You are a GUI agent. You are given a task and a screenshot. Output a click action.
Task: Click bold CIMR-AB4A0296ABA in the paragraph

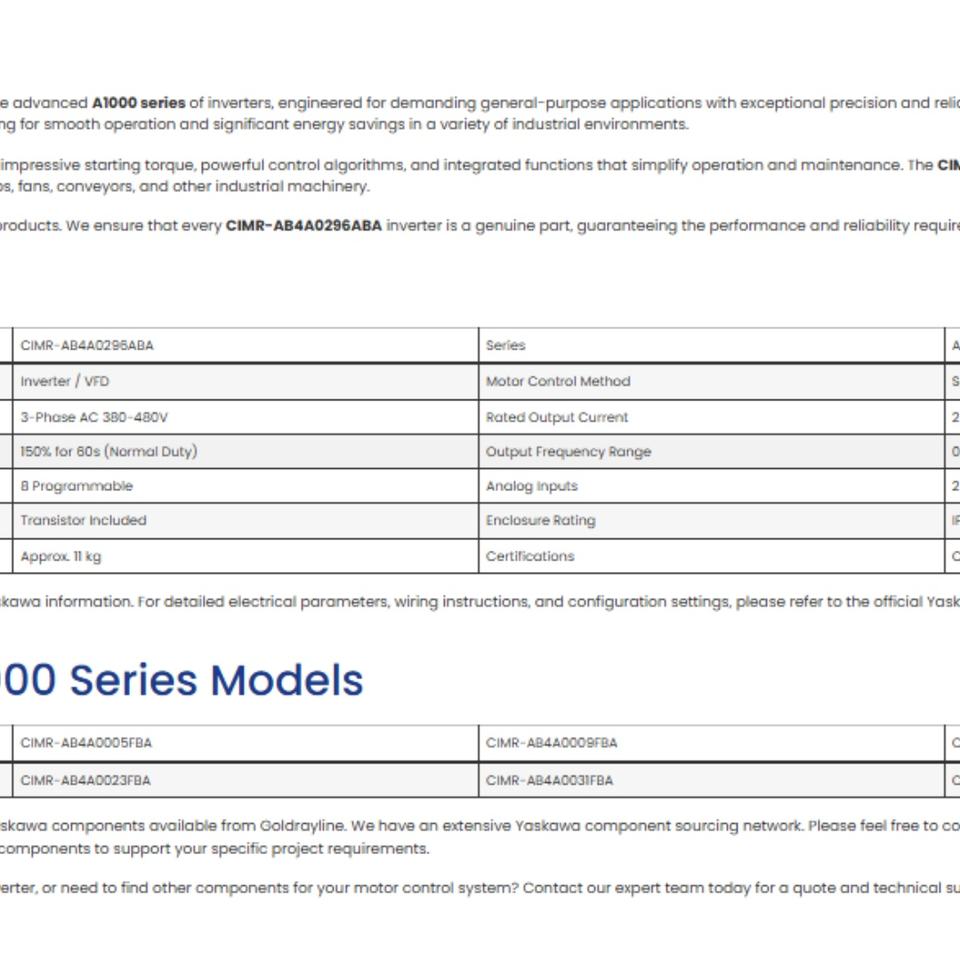coord(304,226)
